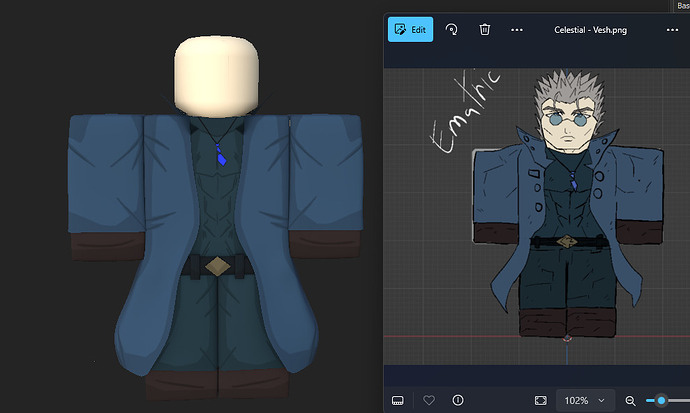690x413 pixels.
Task: Click the character artwork in the Photos viewer
Action: pyautogui.click(x=568, y=203)
